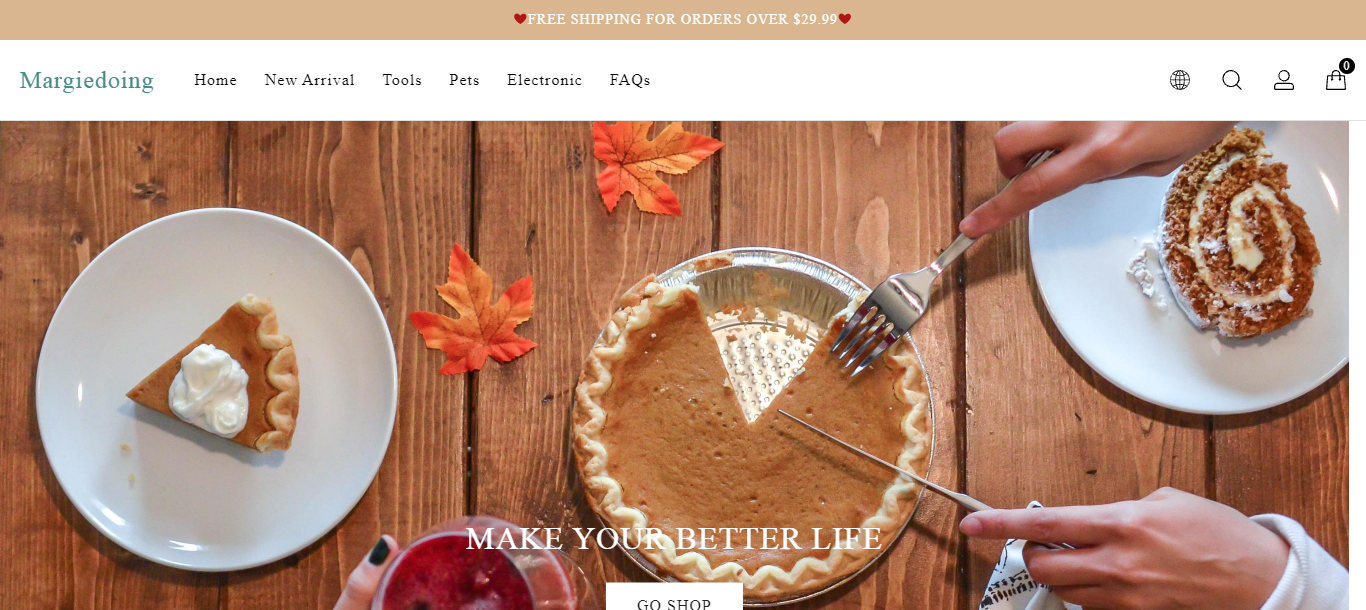Click the free shipping announcement banner

point(683,20)
